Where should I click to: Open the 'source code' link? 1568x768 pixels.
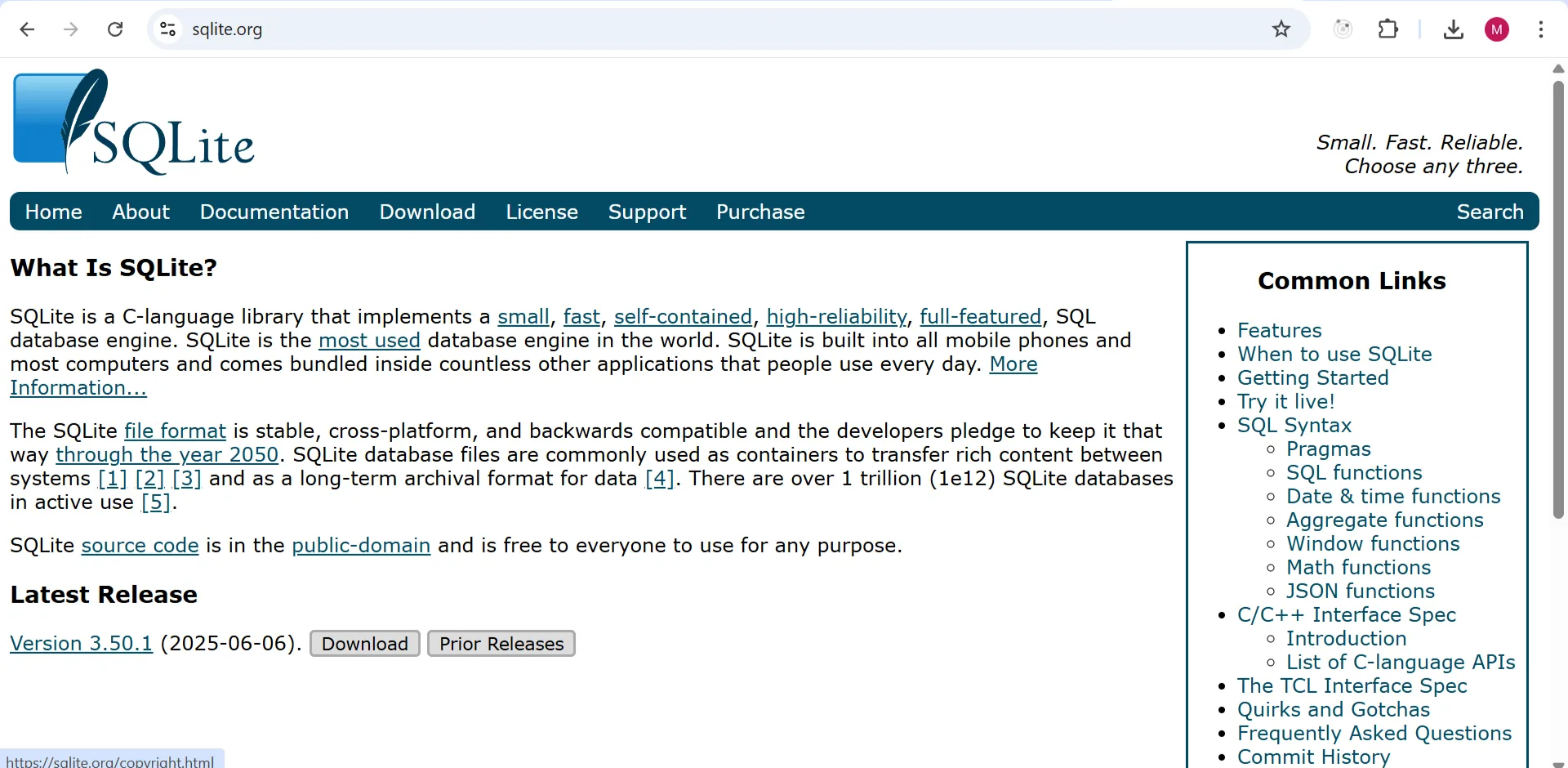(x=140, y=545)
